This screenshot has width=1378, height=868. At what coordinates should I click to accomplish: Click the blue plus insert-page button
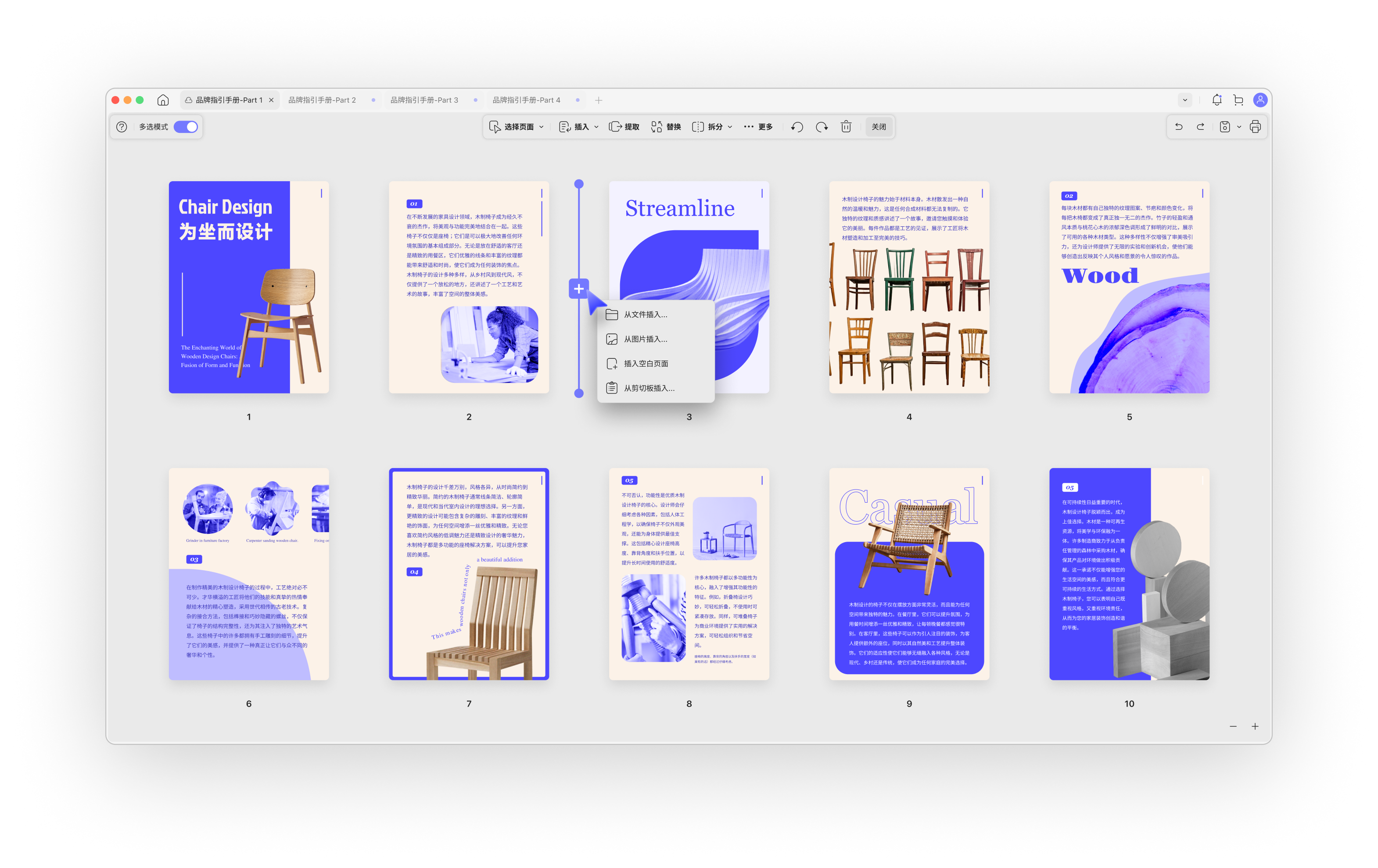click(x=578, y=289)
